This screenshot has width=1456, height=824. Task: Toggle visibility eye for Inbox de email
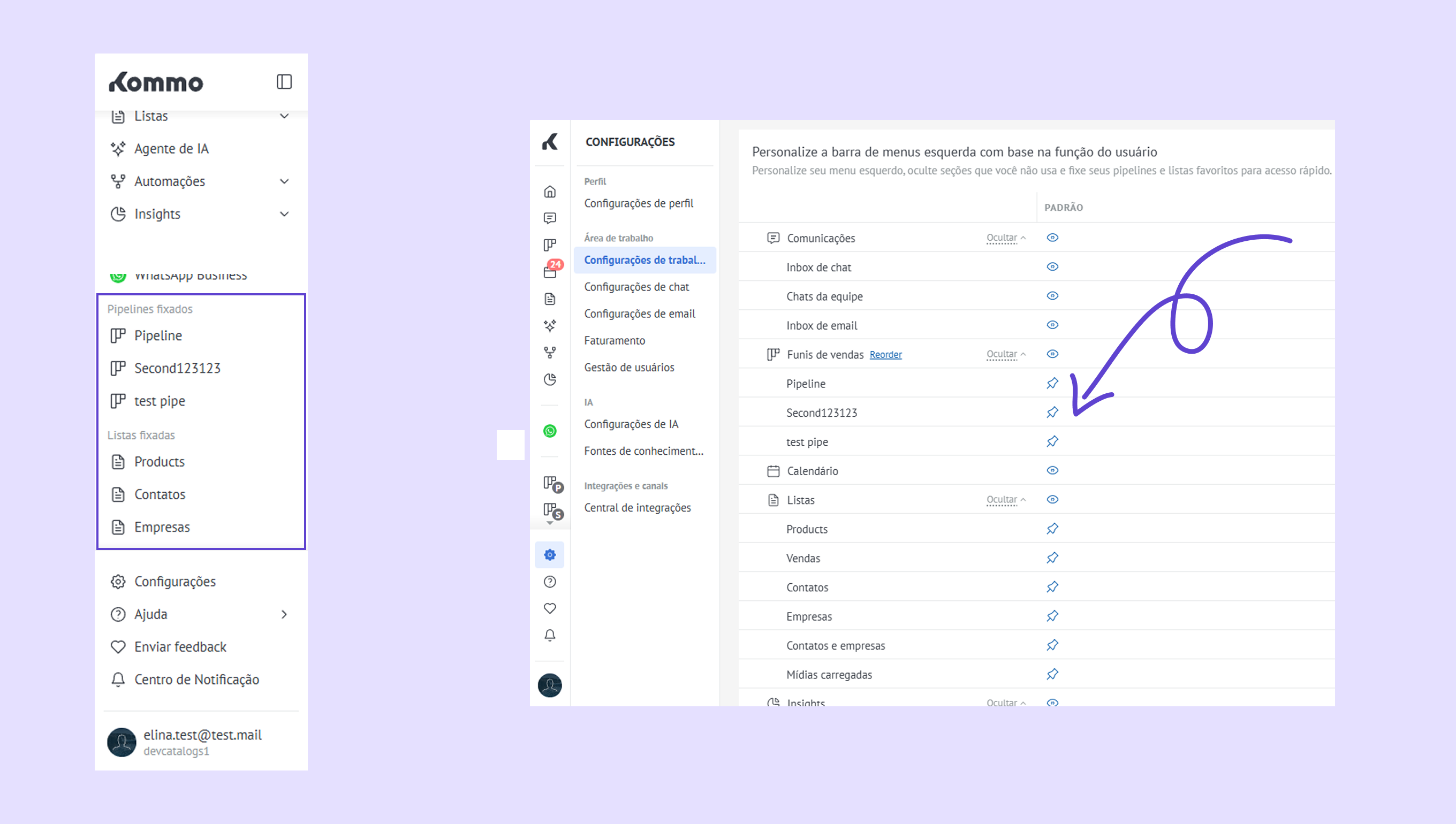[x=1052, y=325]
